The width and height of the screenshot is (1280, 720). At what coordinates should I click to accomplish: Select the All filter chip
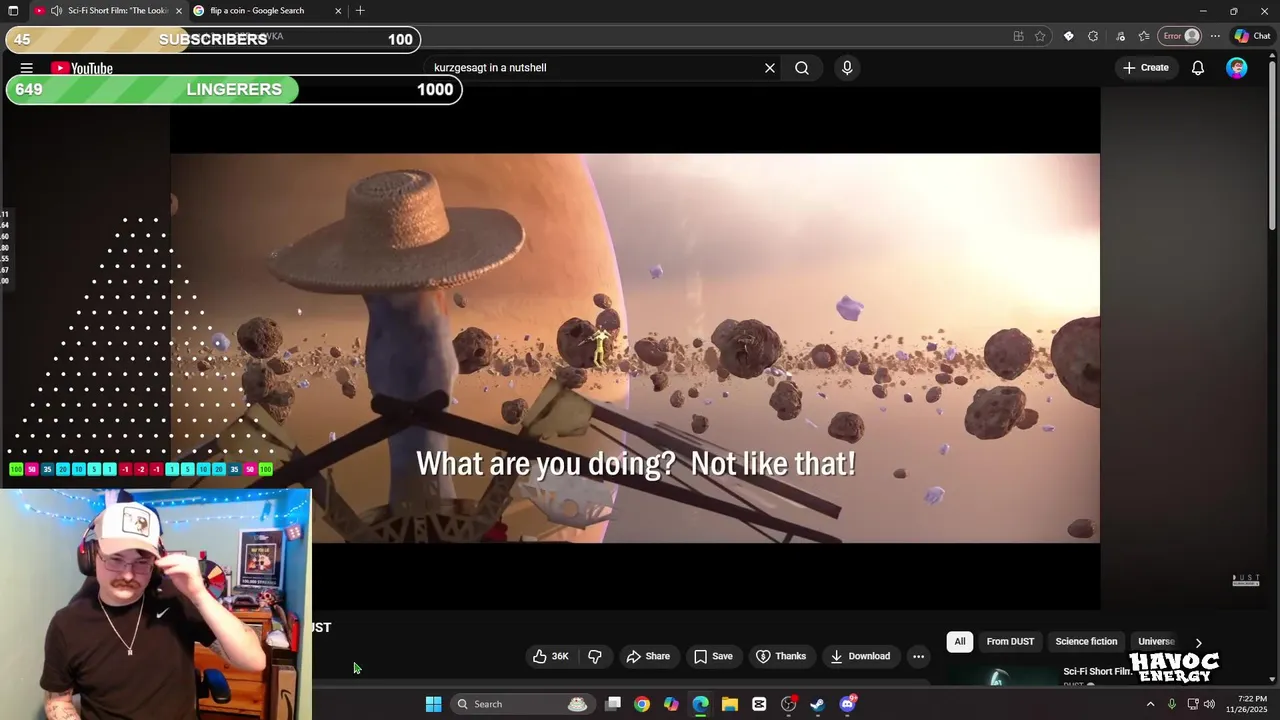point(960,641)
